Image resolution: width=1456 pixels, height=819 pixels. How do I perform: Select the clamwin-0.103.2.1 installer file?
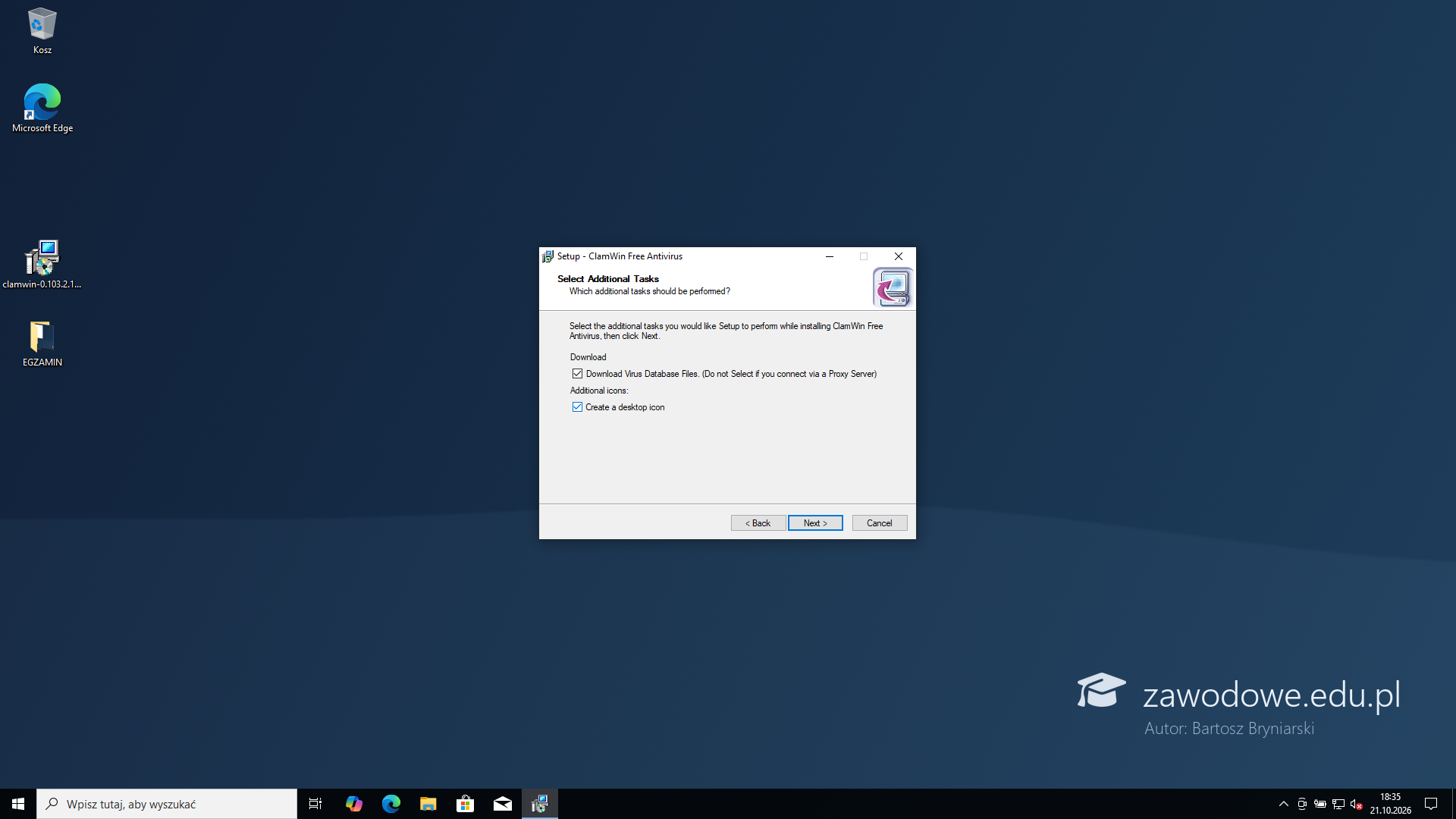(42, 264)
